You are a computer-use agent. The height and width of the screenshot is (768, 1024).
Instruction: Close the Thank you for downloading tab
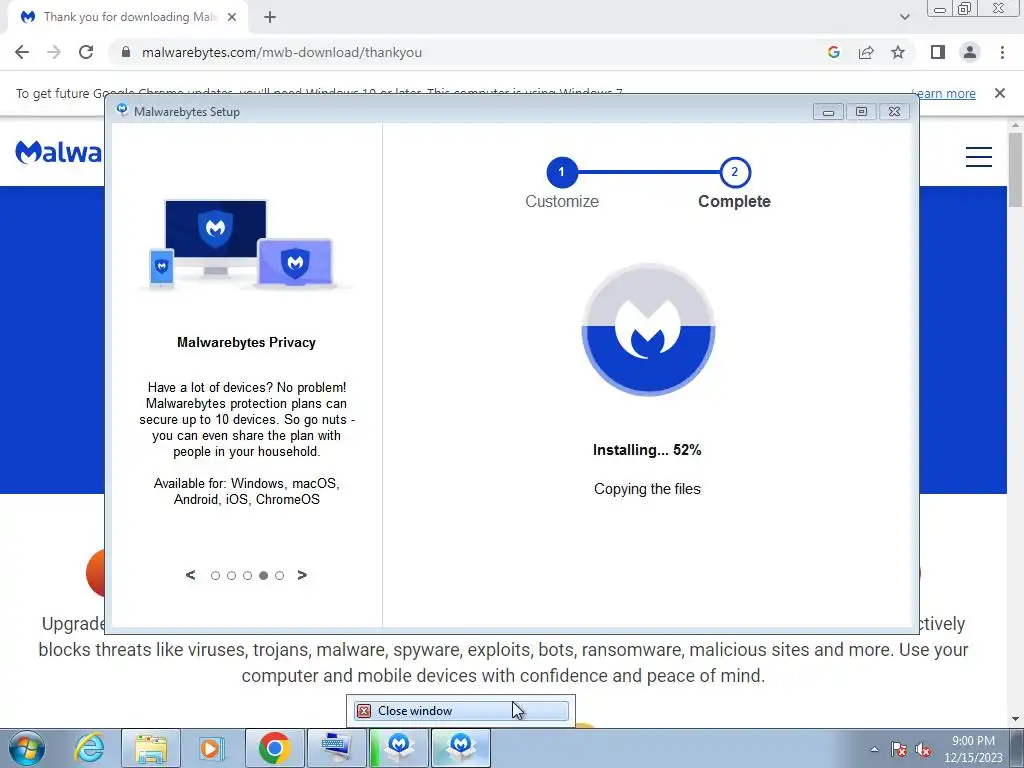(232, 18)
